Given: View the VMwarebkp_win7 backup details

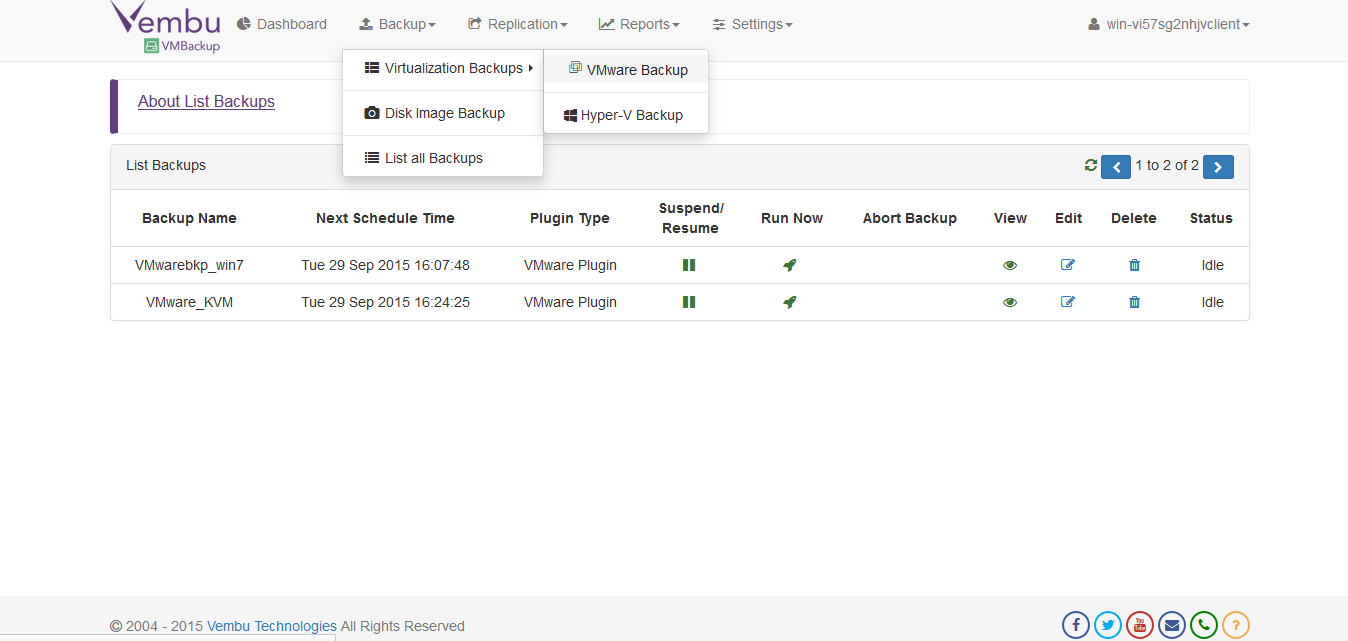Looking at the screenshot, I should pyautogui.click(x=1010, y=265).
